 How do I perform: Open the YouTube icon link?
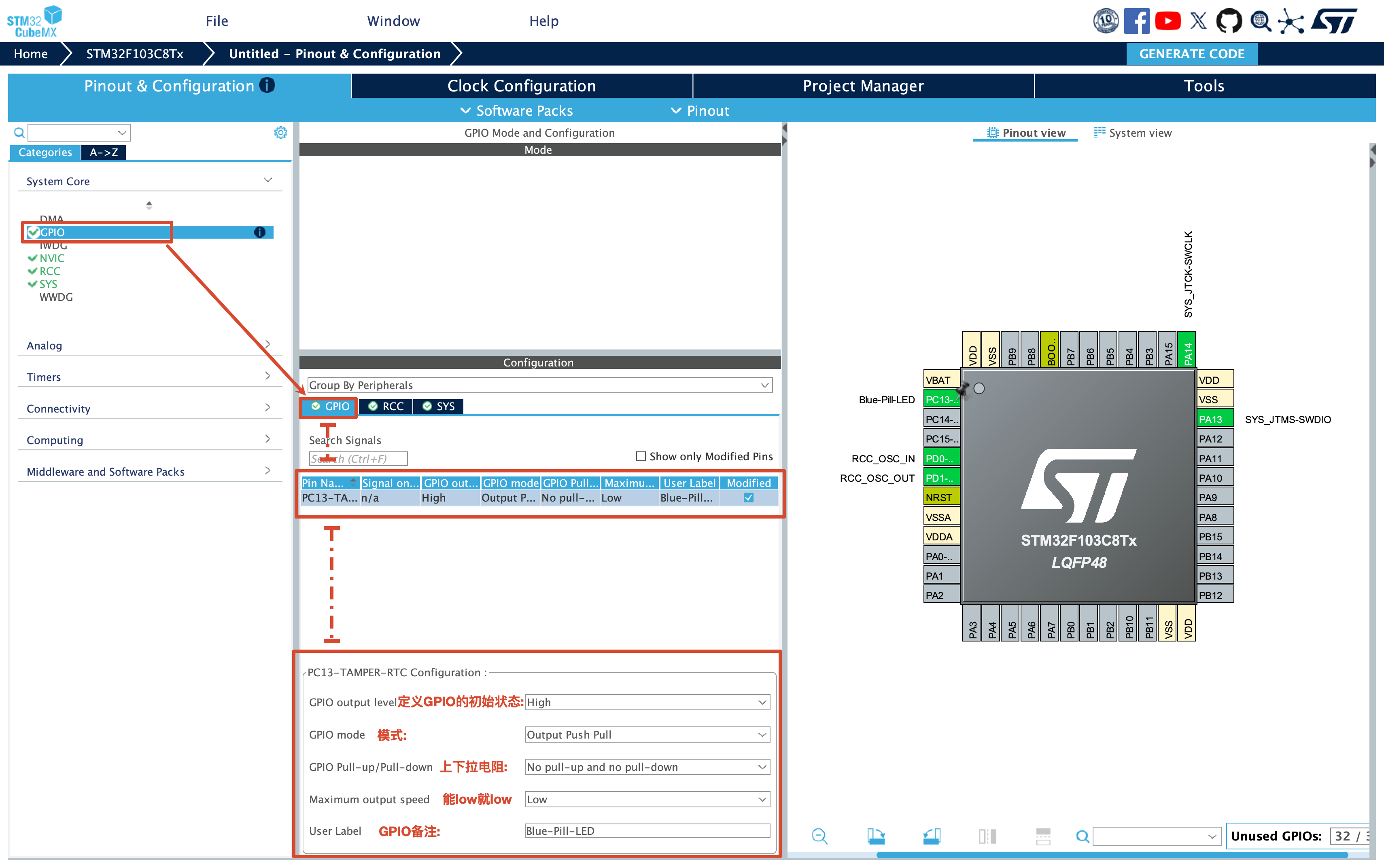tap(1167, 21)
